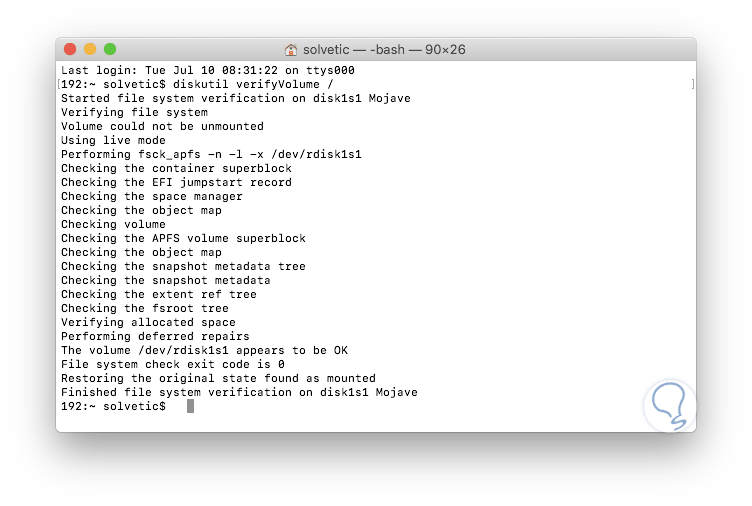Maximize Terminal using the green button
Viewport: 752px width, 506px height.
[110, 49]
